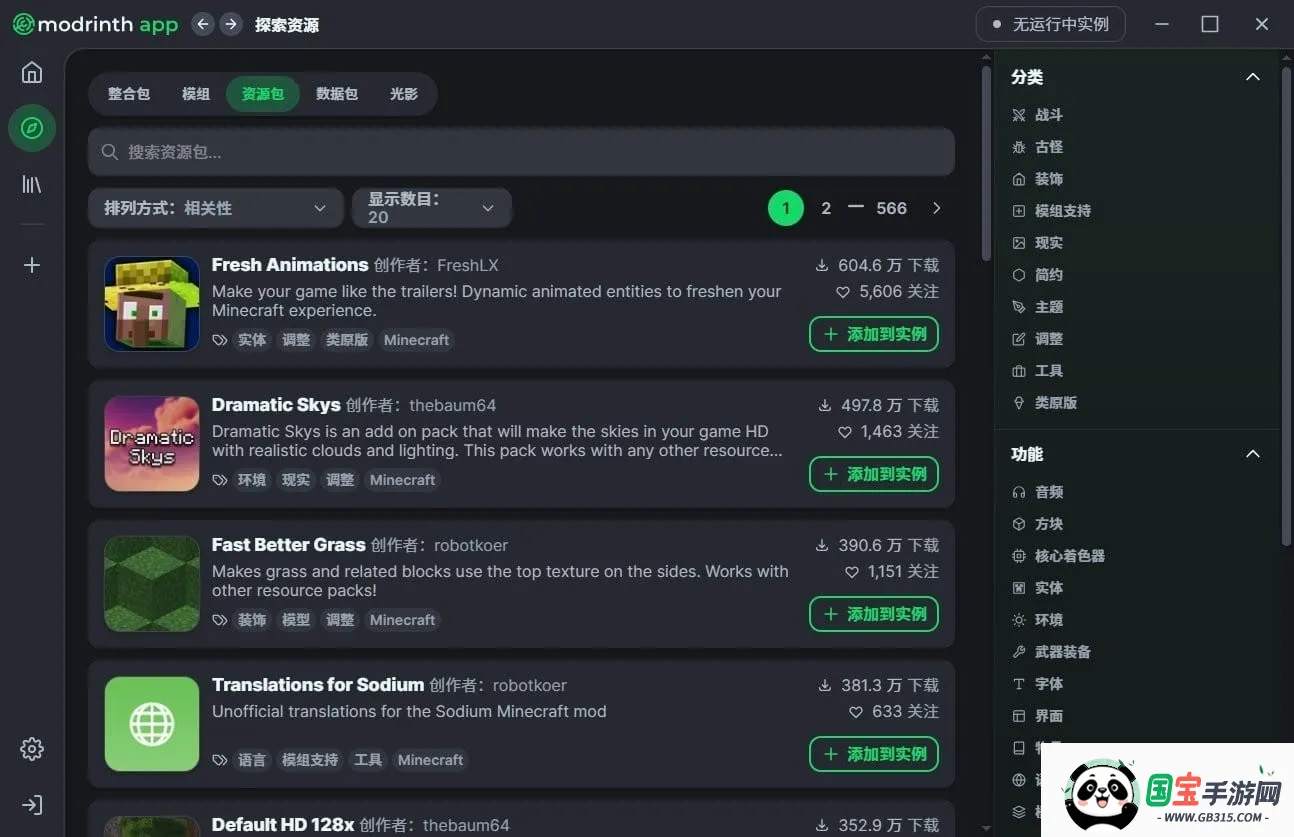1294x837 pixels.
Task: Click the 搜索资源包 search field
Action: pyautogui.click(x=521, y=152)
